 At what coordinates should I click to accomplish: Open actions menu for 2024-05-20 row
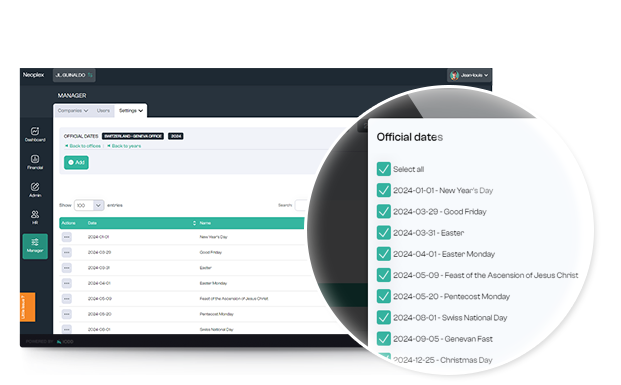click(x=67, y=314)
